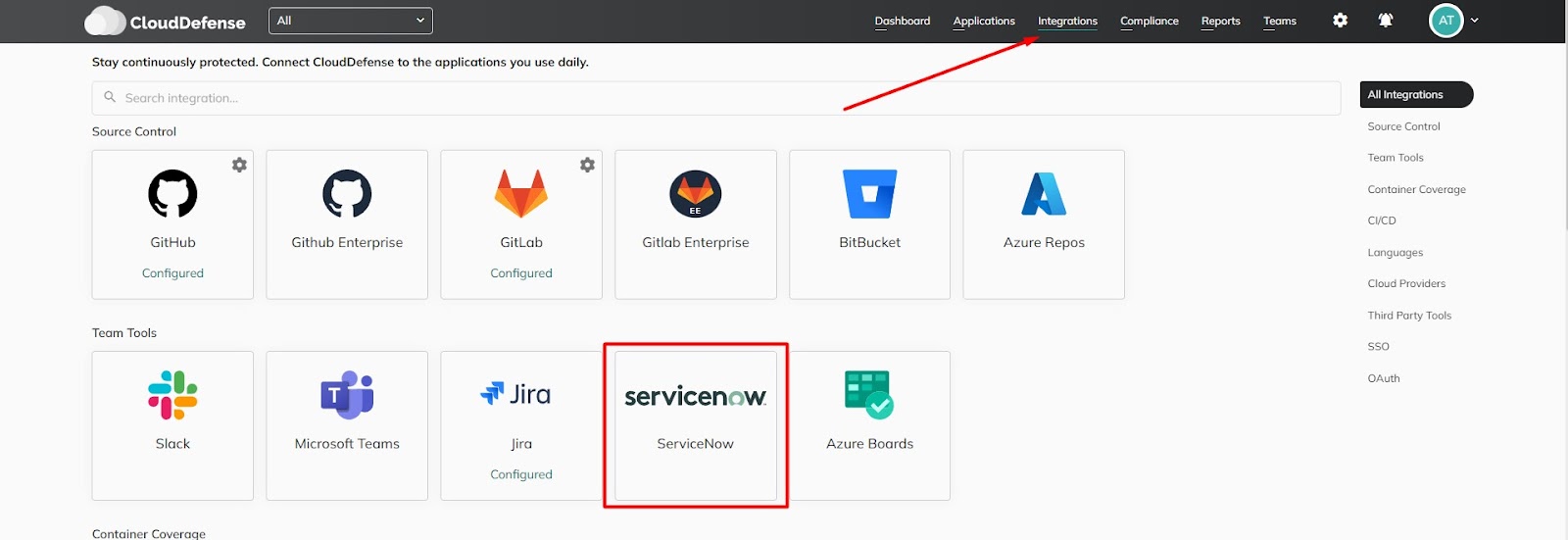Click the Jira logo
This screenshot has width=1568, height=540.
[x=515, y=394]
